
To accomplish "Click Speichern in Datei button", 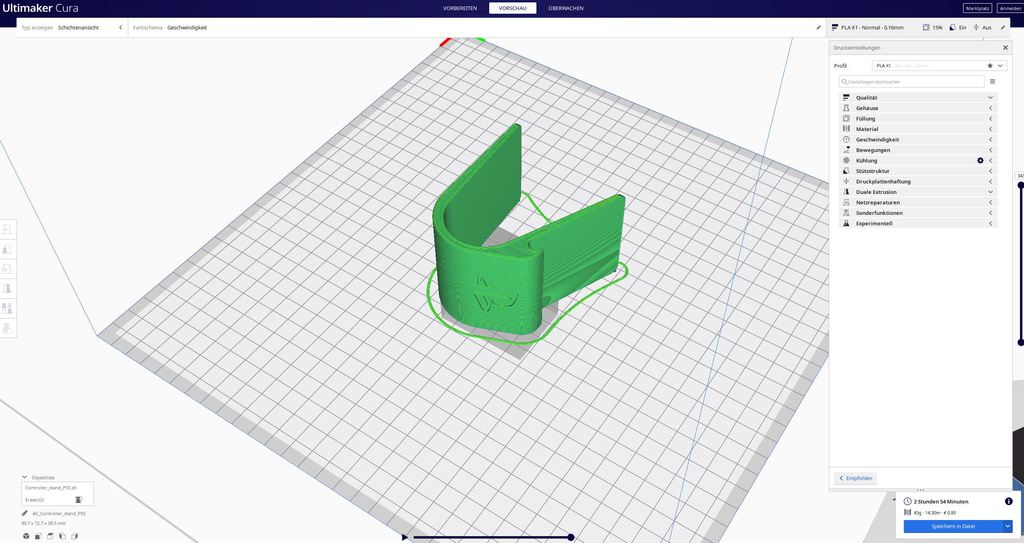I will point(953,526).
